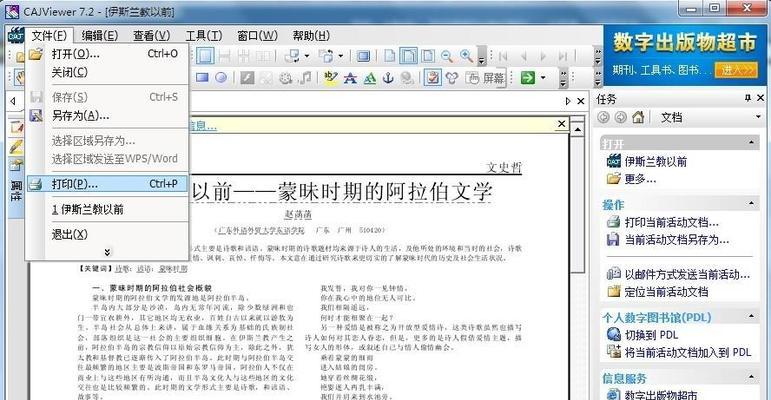Open dropdown next to green arrow
Screen dimensions: 771x400
coord(543,77)
